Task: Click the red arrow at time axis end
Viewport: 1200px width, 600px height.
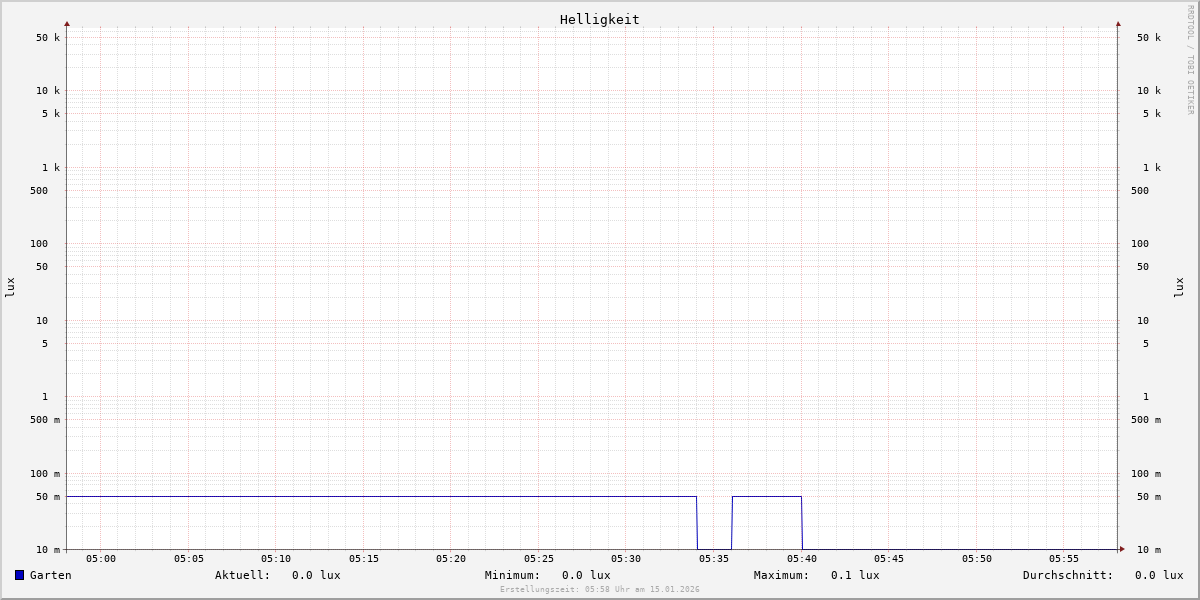Action: click(1122, 549)
